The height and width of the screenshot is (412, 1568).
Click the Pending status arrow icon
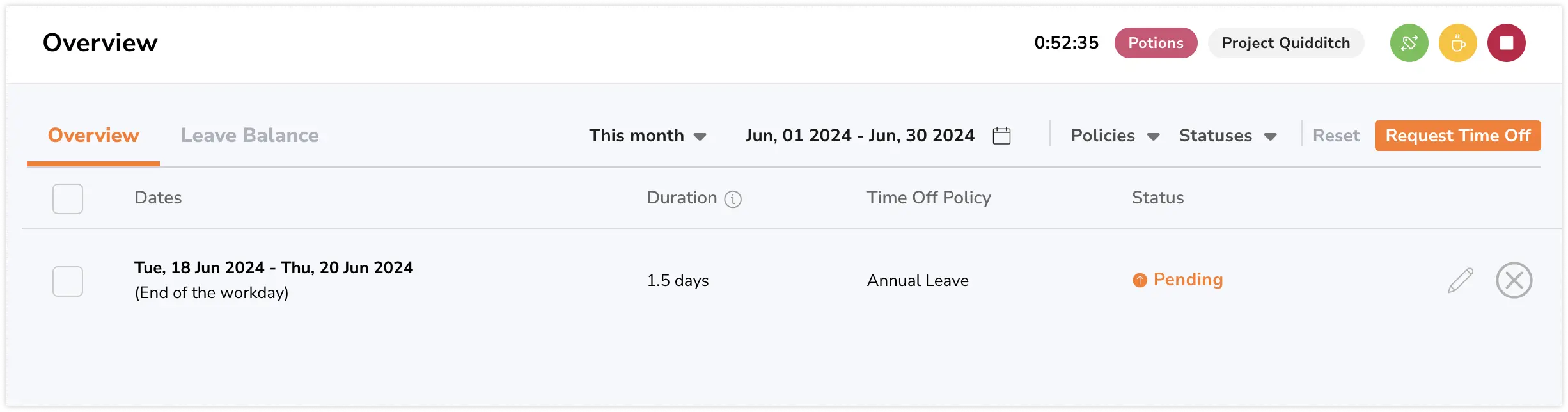pos(1140,280)
